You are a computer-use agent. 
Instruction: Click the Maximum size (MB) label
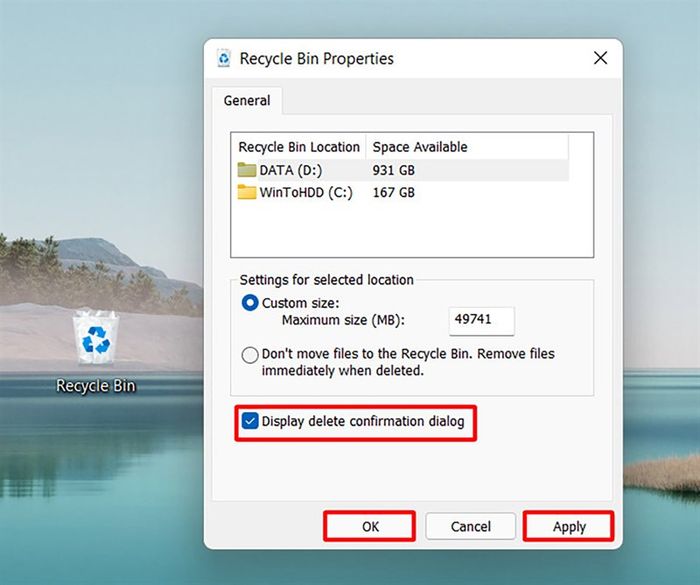[343, 320]
